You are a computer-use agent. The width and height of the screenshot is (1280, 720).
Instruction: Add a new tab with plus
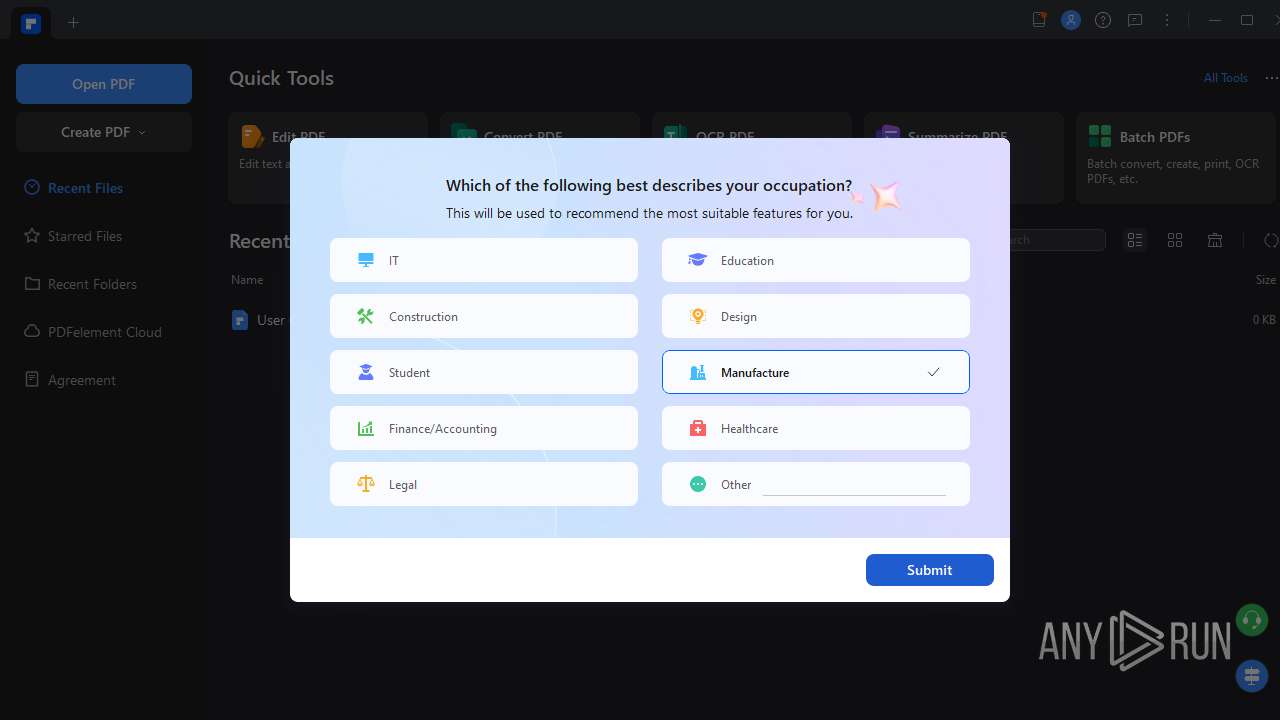(73, 22)
